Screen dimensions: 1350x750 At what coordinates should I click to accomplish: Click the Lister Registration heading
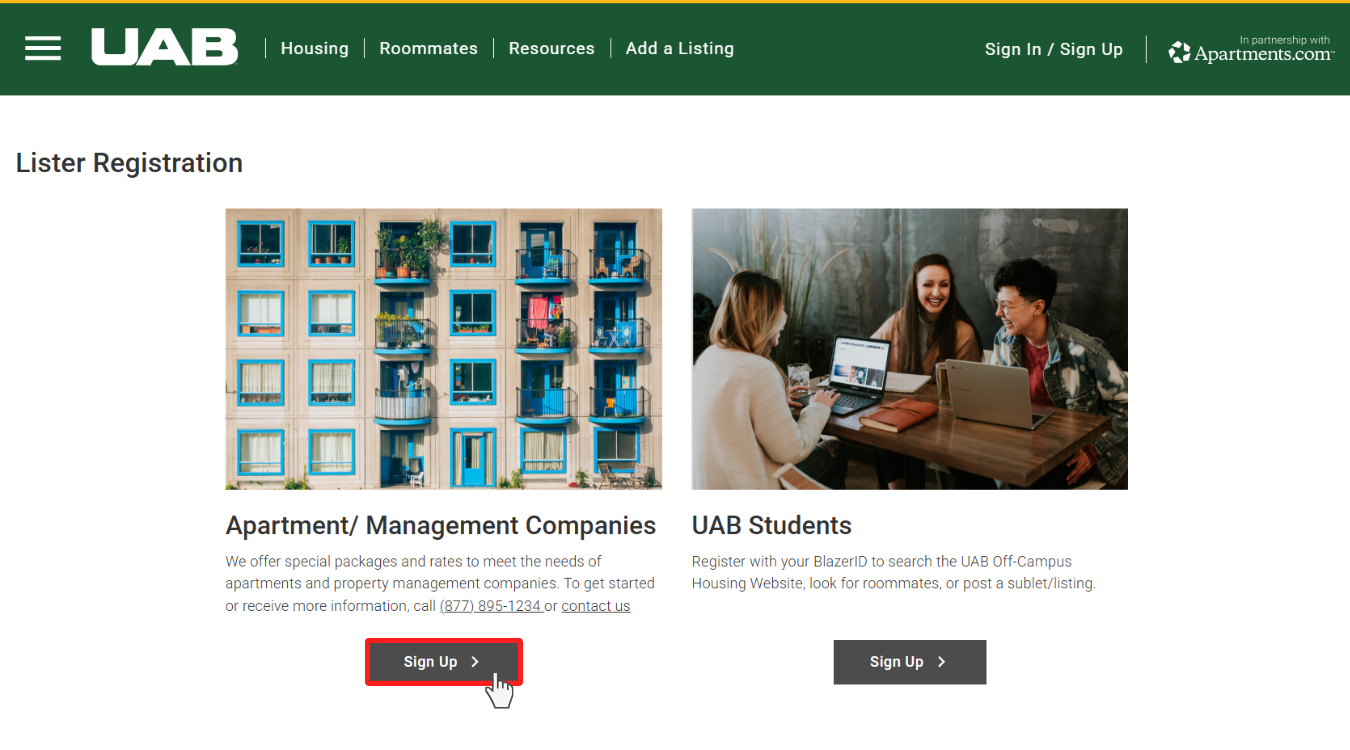(129, 162)
